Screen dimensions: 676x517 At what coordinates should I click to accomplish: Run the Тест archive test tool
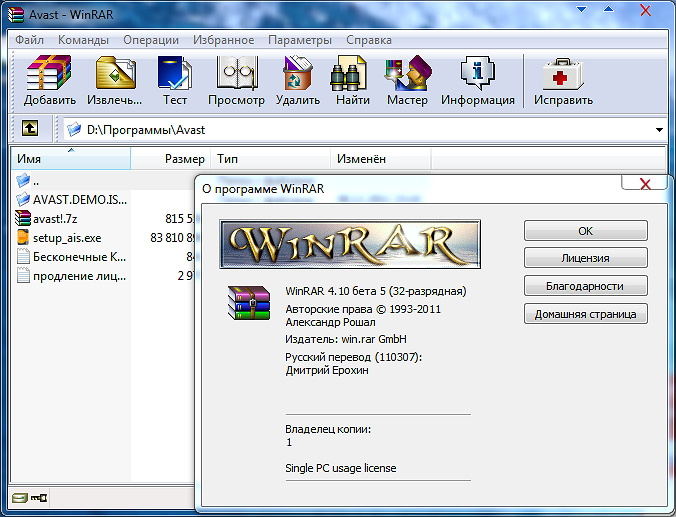click(175, 73)
